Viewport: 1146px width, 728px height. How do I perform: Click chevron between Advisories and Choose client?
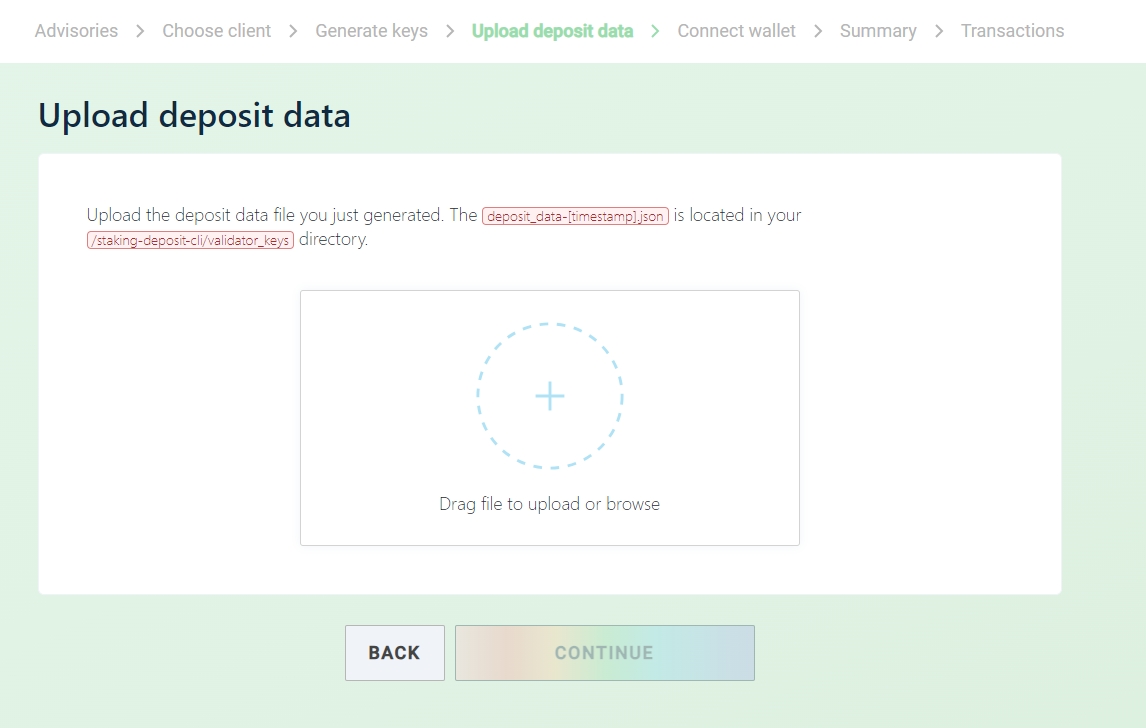click(140, 31)
